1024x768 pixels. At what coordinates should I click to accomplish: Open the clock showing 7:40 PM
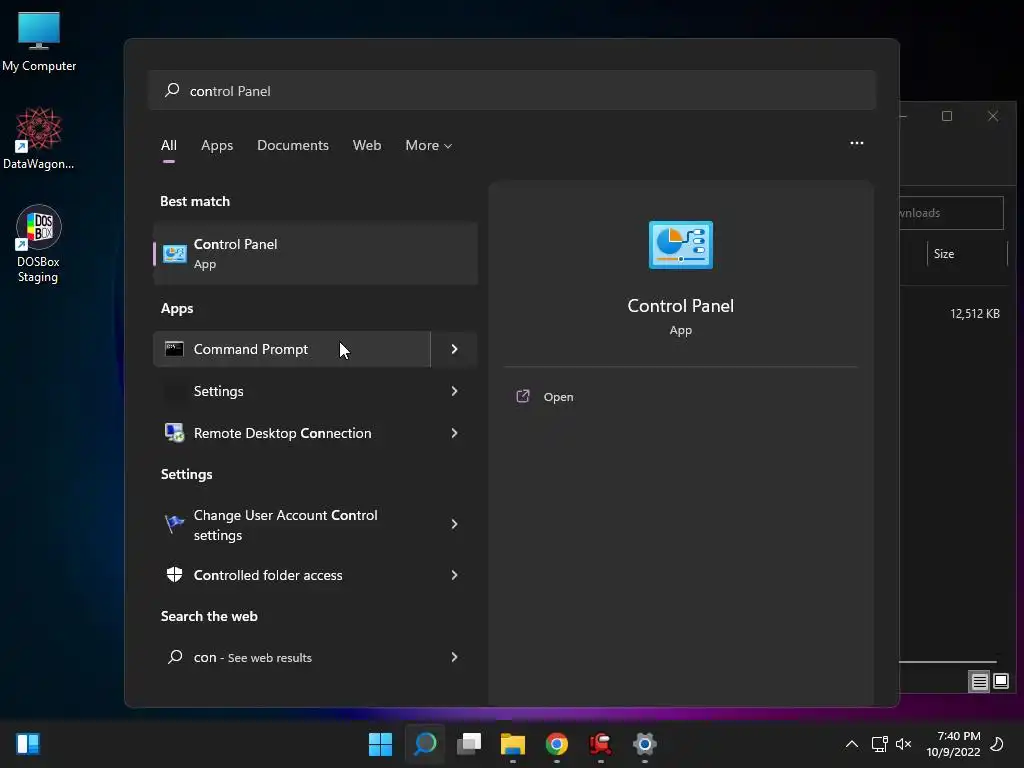[x=953, y=744]
